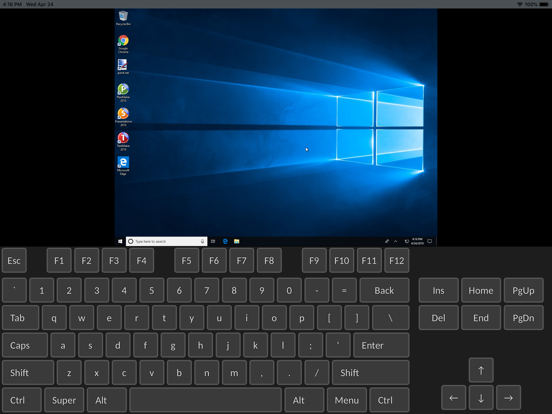Tap the left arrow key
The width and height of the screenshot is (552, 414).
tap(454, 398)
